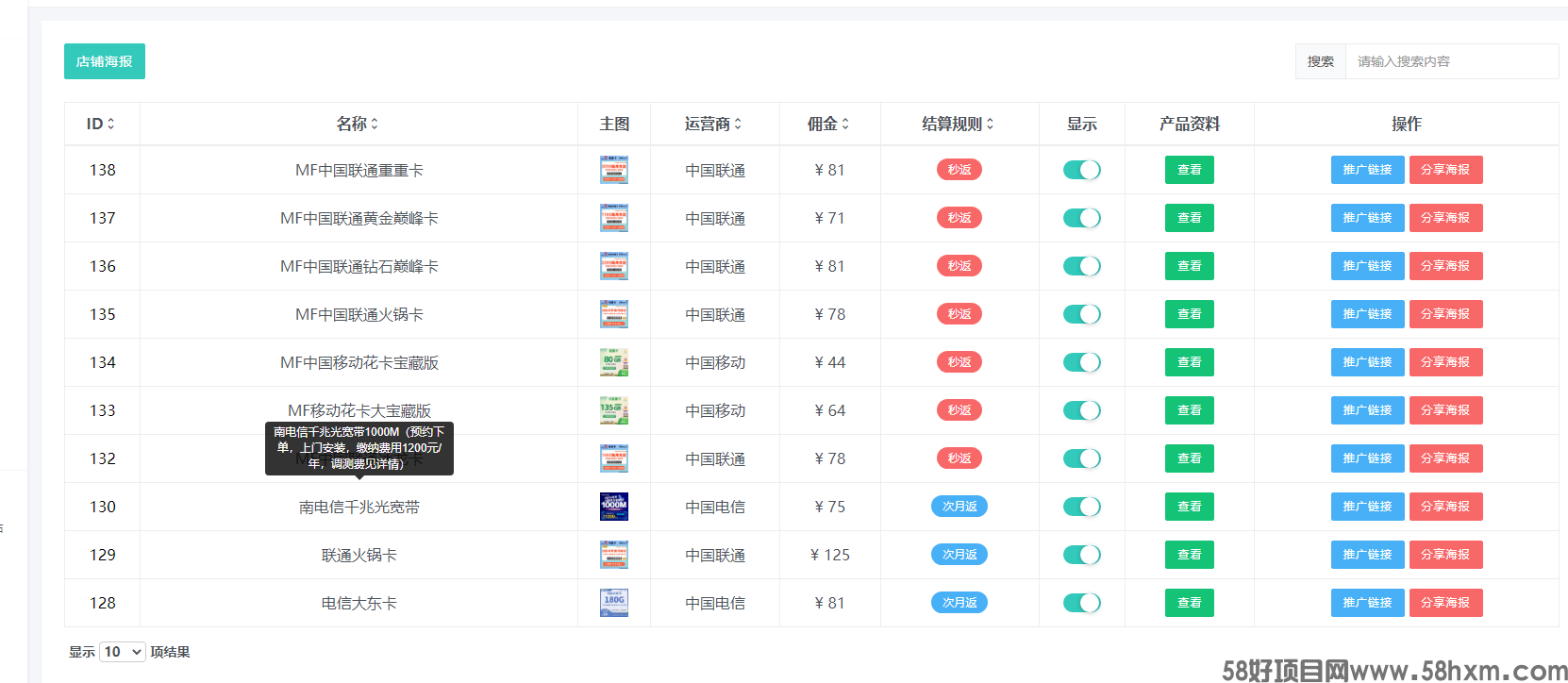The image size is (1568, 683).
Task: Click the ¥ 44 commission cell
Action: click(830, 362)
